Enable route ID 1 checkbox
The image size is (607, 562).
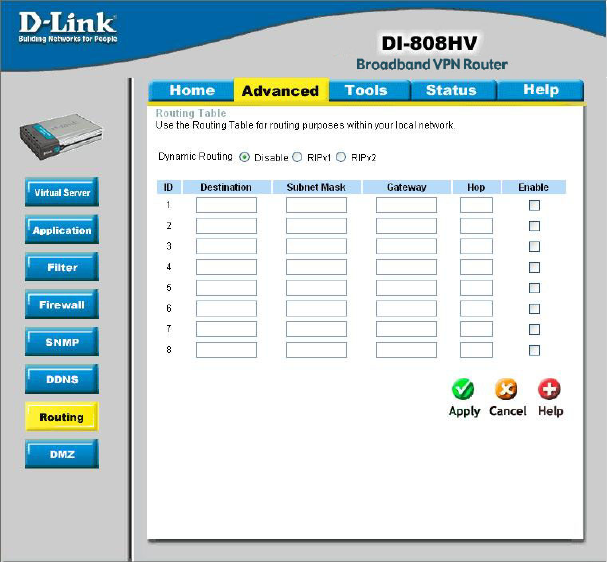pos(534,205)
